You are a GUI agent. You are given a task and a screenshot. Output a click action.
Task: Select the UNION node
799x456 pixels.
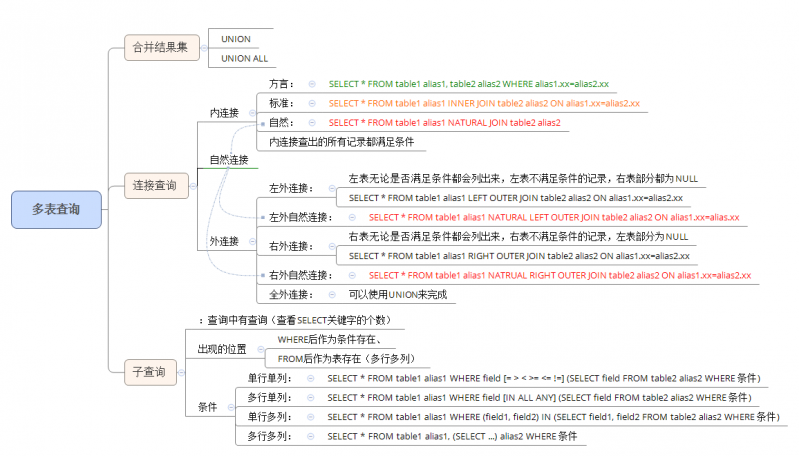[236, 39]
